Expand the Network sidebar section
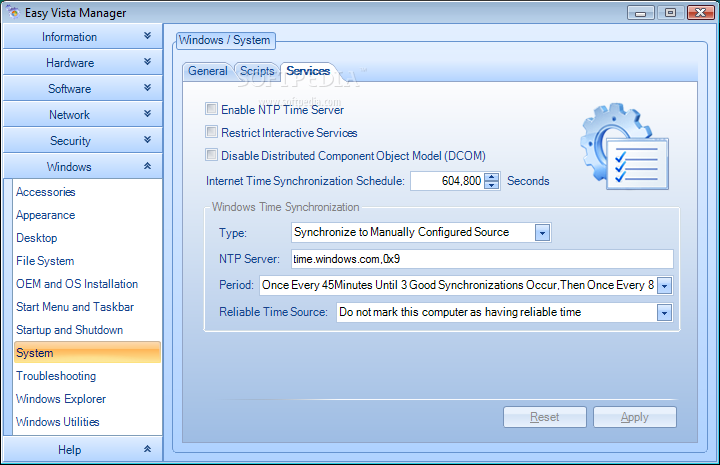The width and height of the screenshot is (720, 465). pos(83,114)
